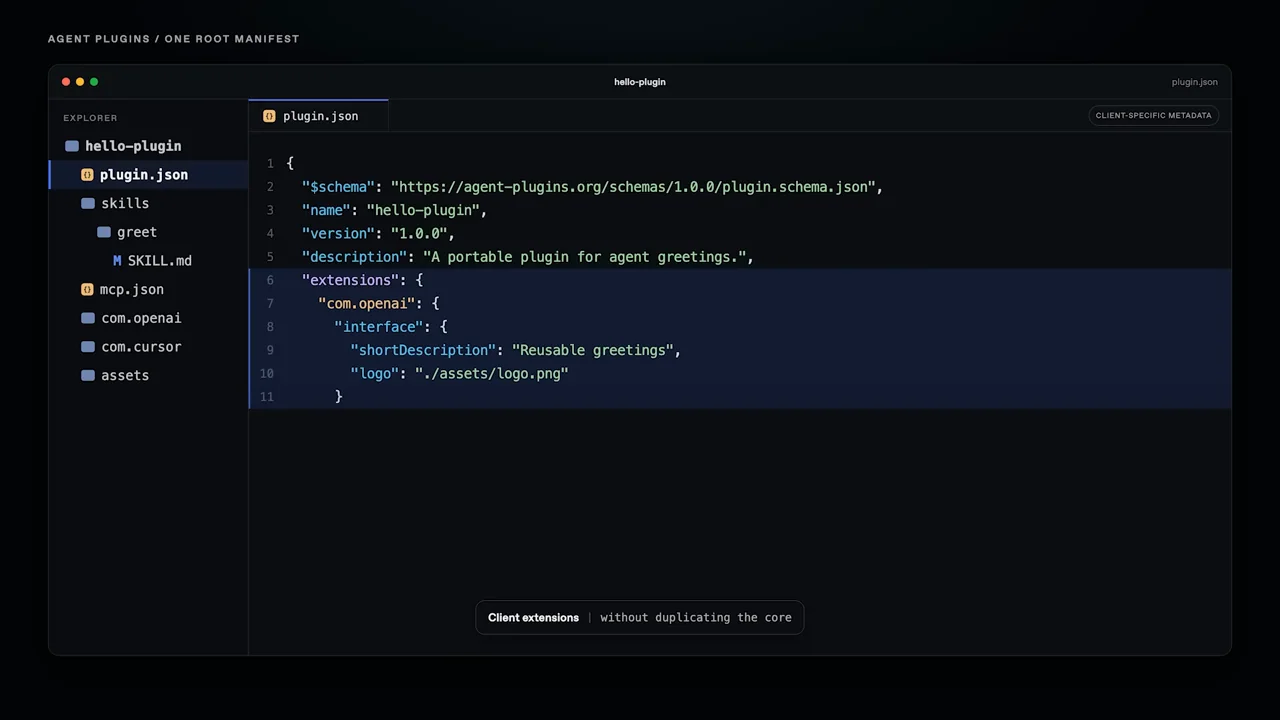Image resolution: width=1280 pixels, height=720 pixels.
Task: Click the "hello-plugin" value on line 3
Action: click(422, 210)
